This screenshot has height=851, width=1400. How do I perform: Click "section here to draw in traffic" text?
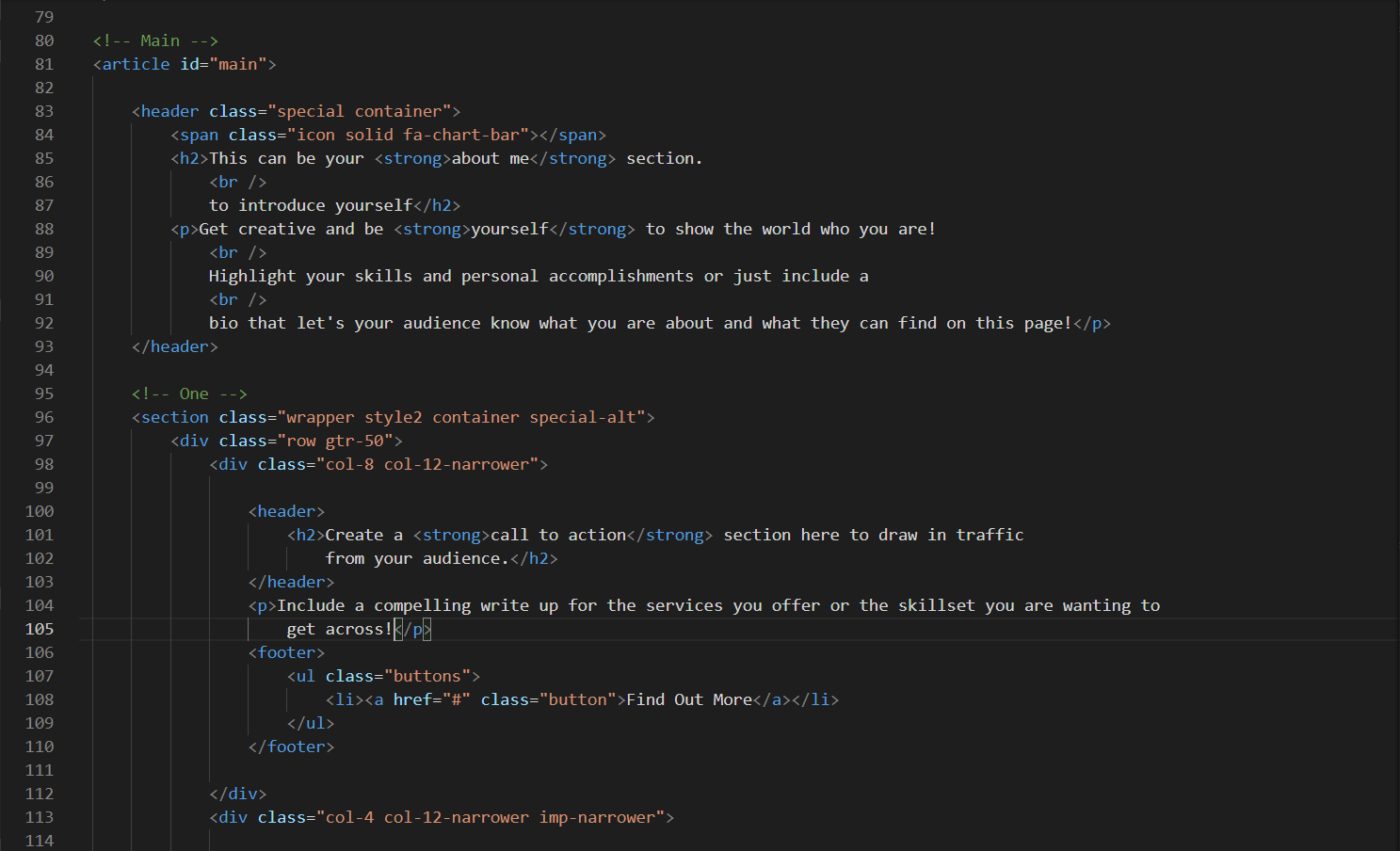(874, 535)
